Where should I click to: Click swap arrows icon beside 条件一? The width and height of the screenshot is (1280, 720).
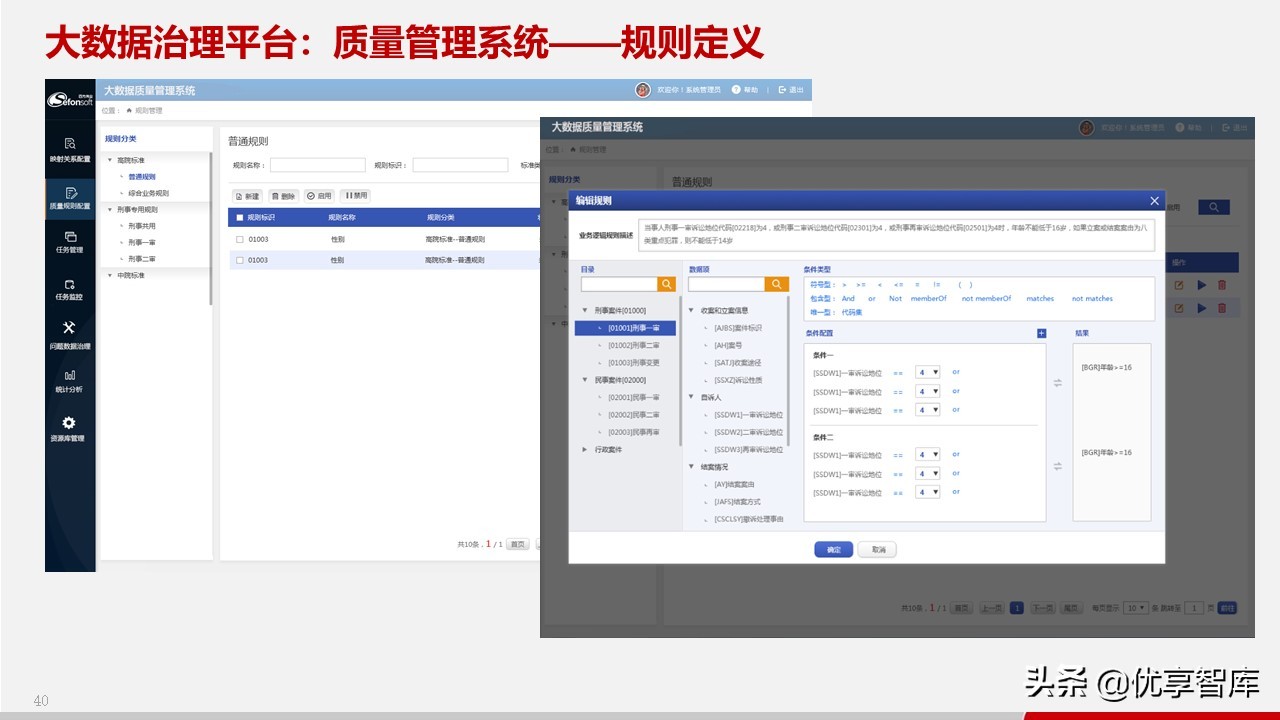click(1058, 382)
